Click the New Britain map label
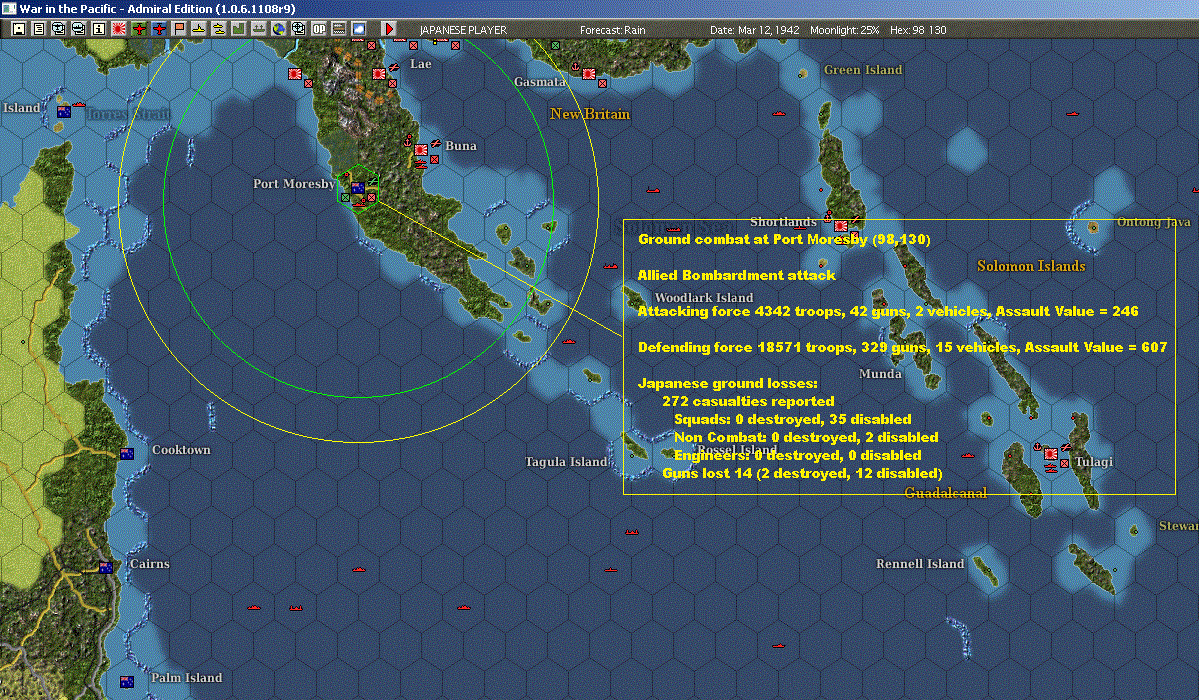This screenshot has height=700, width=1199. click(590, 114)
